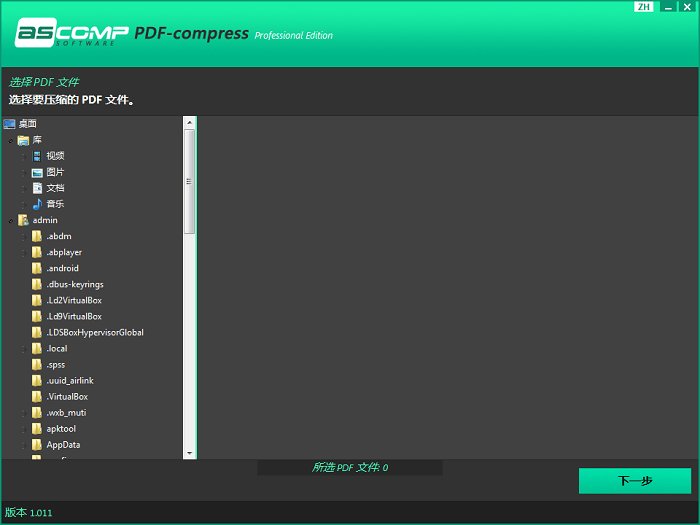Click the tree scrollbar up arrow

click(190, 122)
